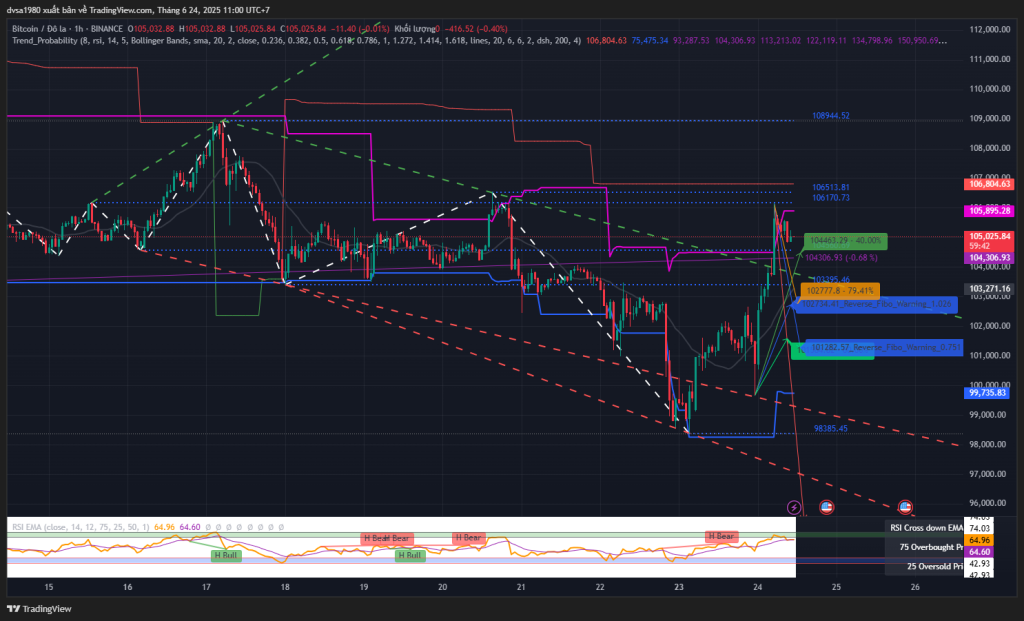The image size is (1024, 621).
Task: Click the blue 99,735.83 price-axis tag
Action: click(987, 393)
